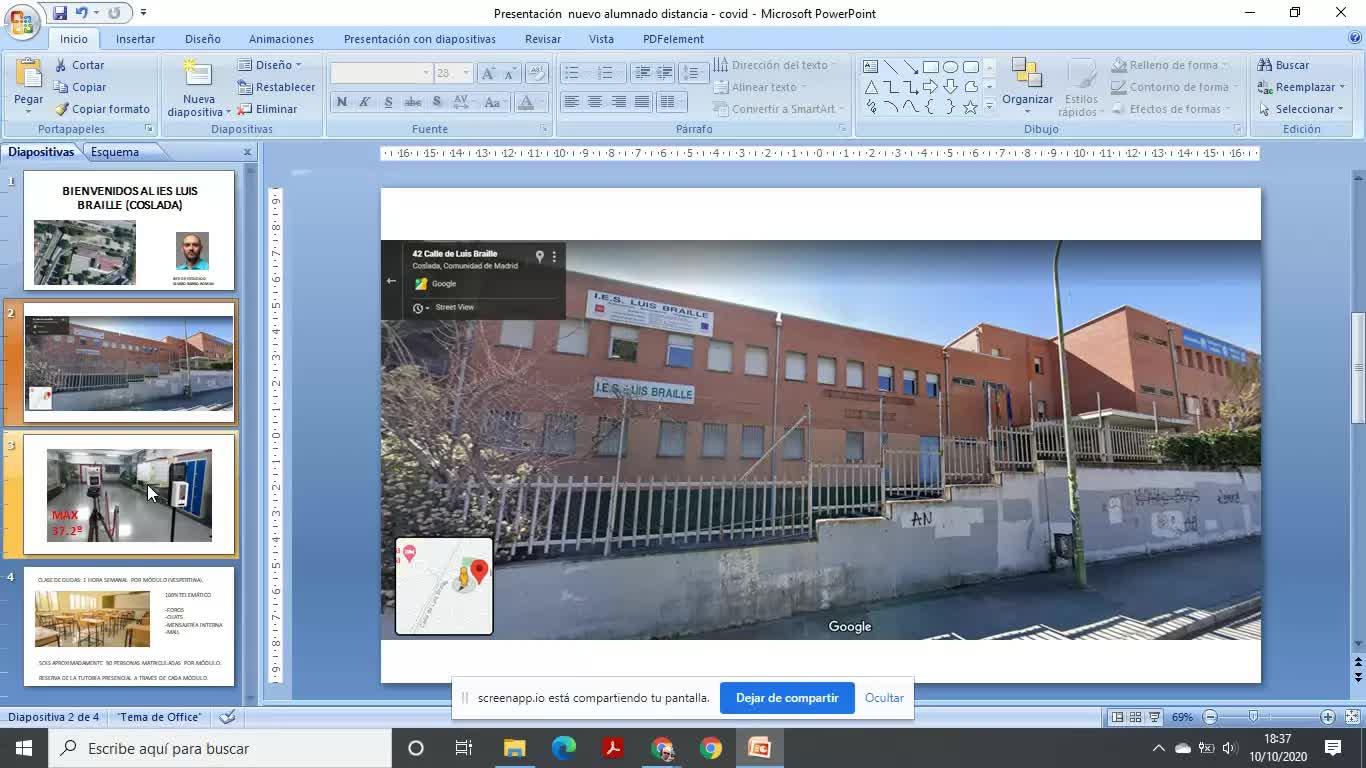Click the Dejar de compartir button
The width and height of the screenshot is (1366, 768).
pos(787,698)
